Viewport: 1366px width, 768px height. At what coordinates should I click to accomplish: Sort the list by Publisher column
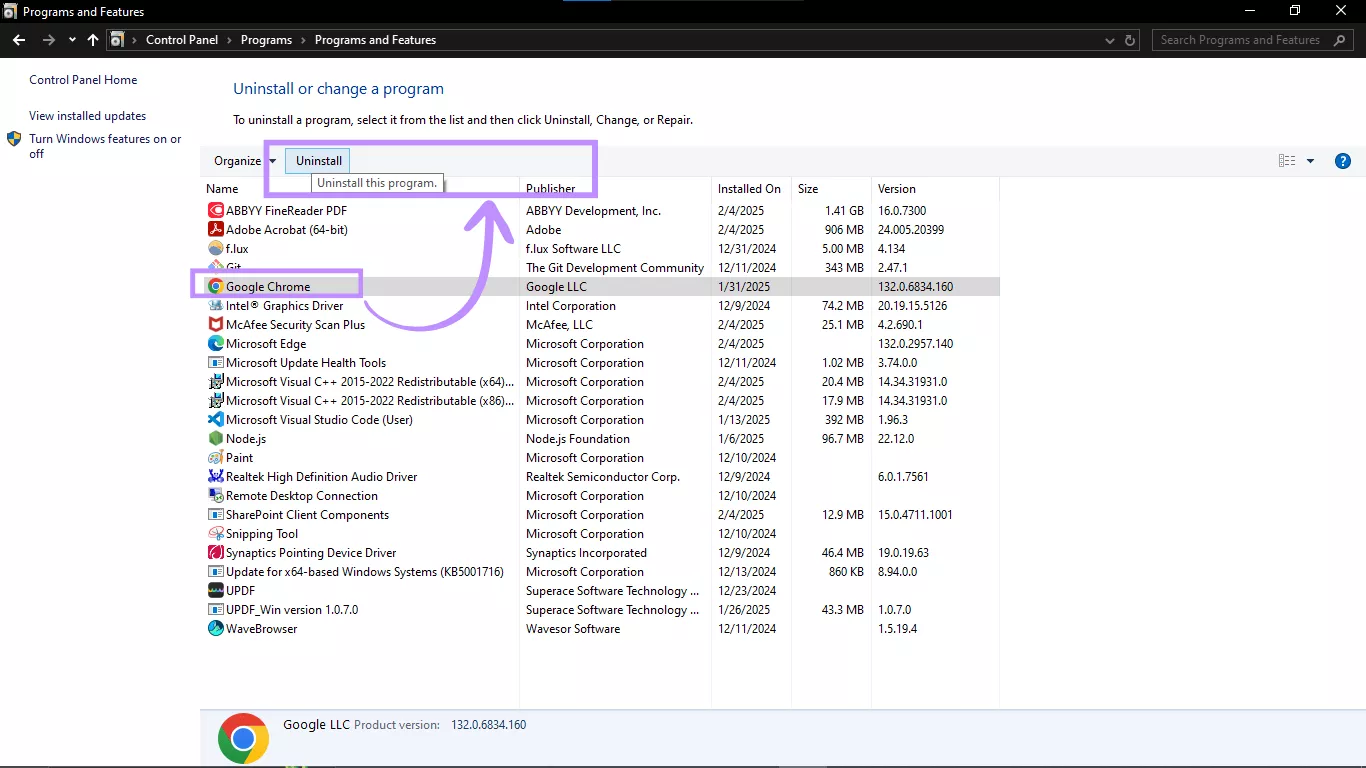550,189
